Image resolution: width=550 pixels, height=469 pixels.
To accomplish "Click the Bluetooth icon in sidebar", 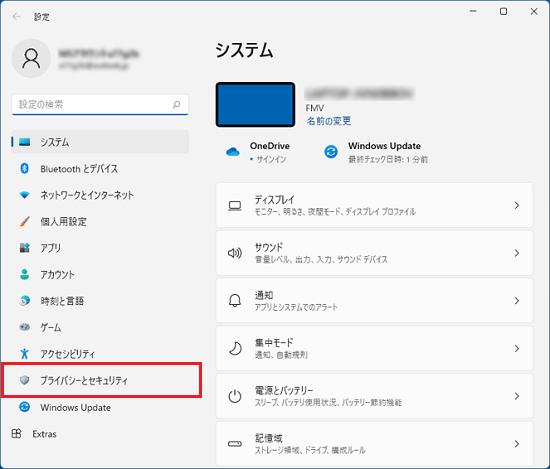I will 25,168.
